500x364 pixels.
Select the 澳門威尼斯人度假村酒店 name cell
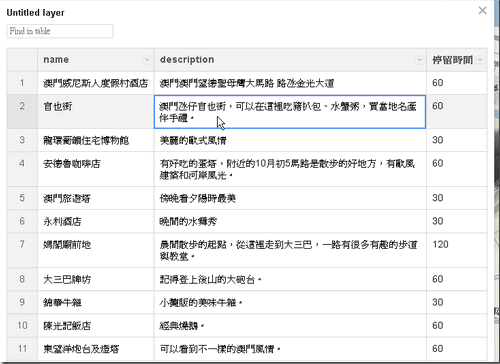pos(96,83)
